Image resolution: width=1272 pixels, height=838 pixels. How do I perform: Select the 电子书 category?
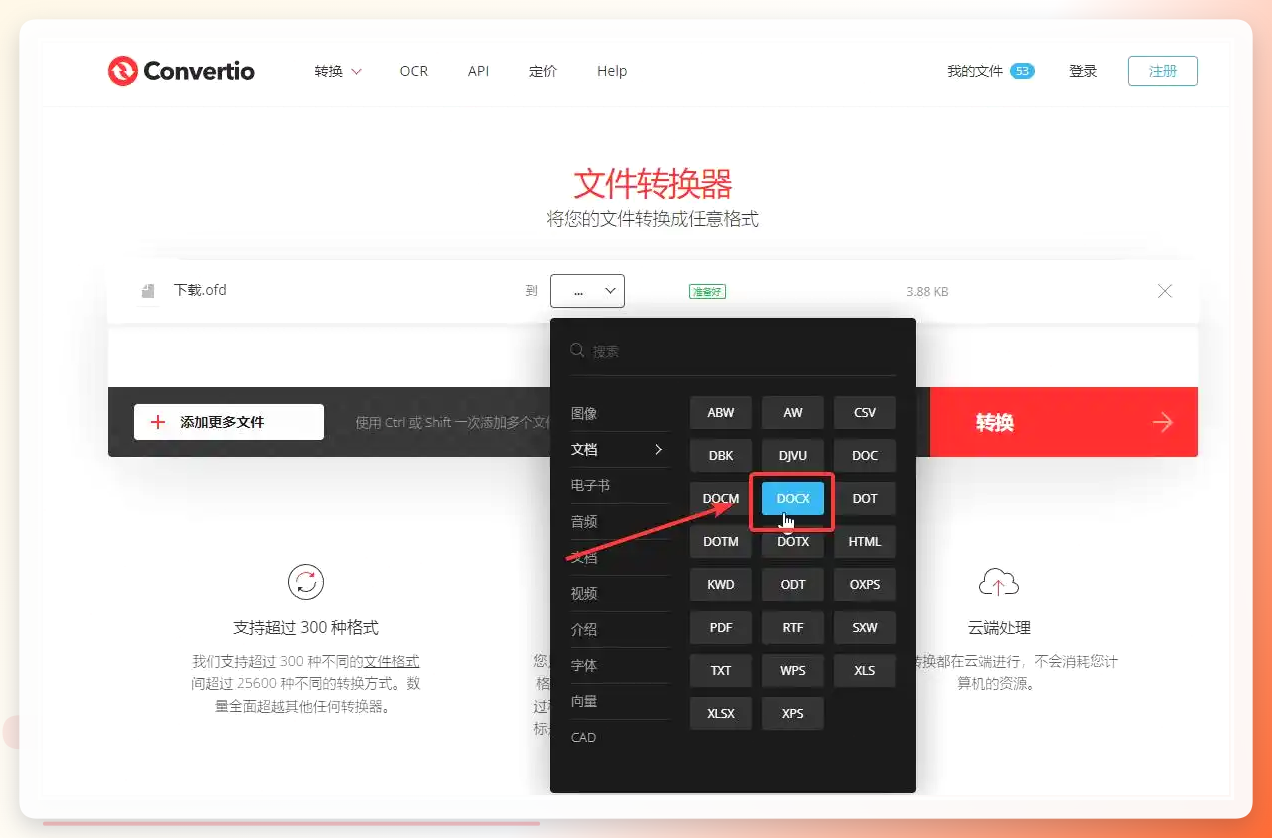click(590, 485)
